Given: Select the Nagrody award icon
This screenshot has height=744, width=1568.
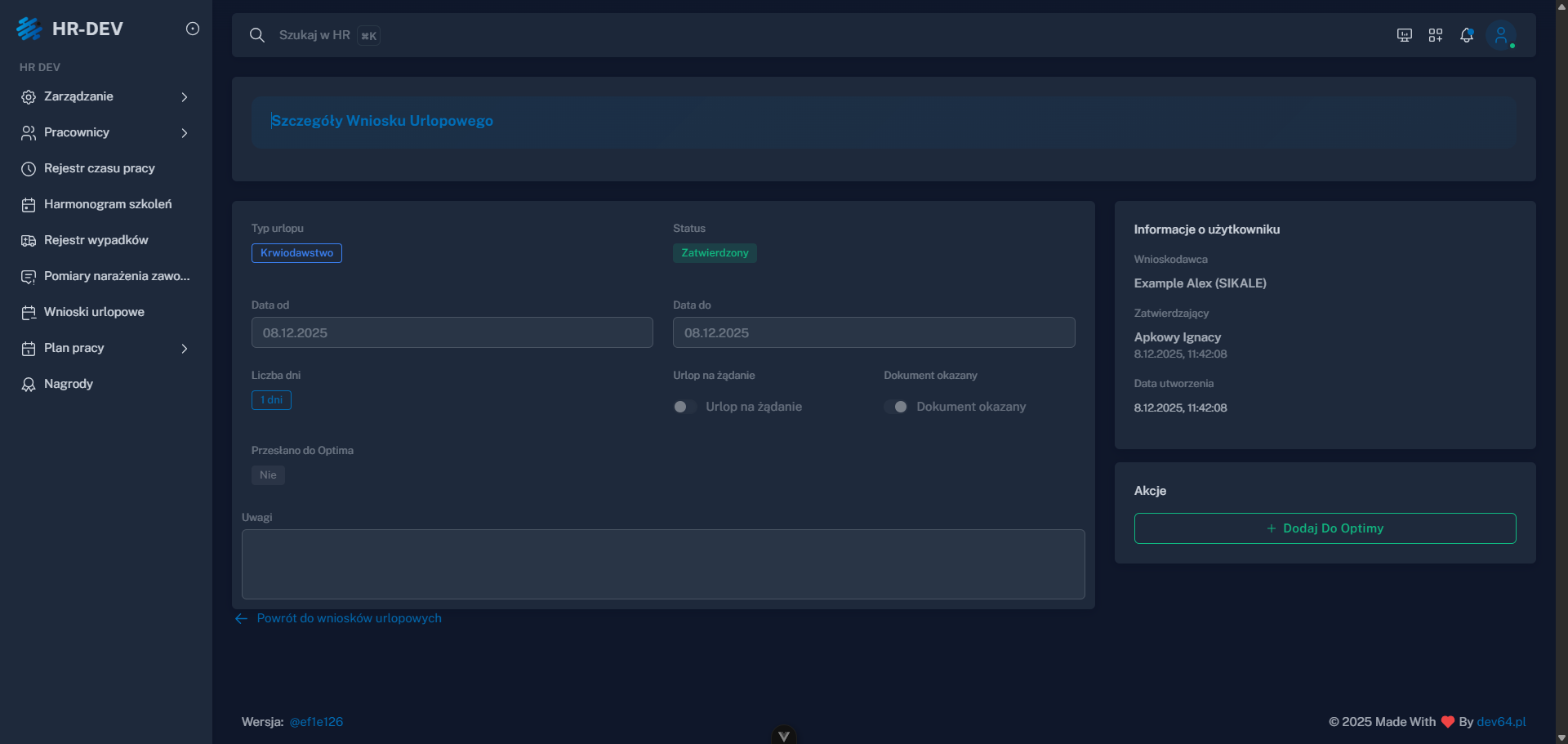Looking at the screenshot, I should point(29,384).
